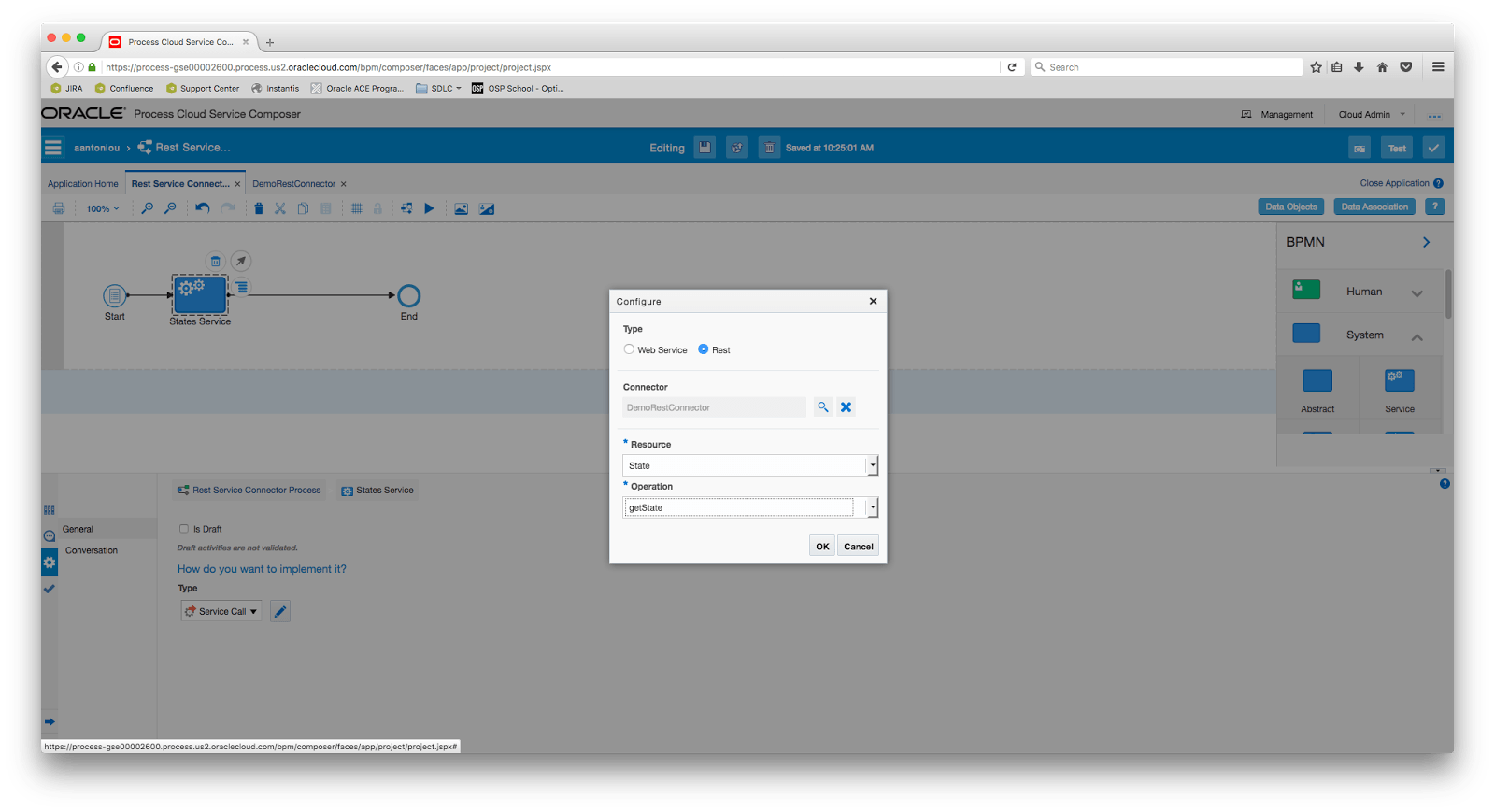This screenshot has width=1495, height=812.
Task: Click the add swimlane icon
Action: coord(406,208)
